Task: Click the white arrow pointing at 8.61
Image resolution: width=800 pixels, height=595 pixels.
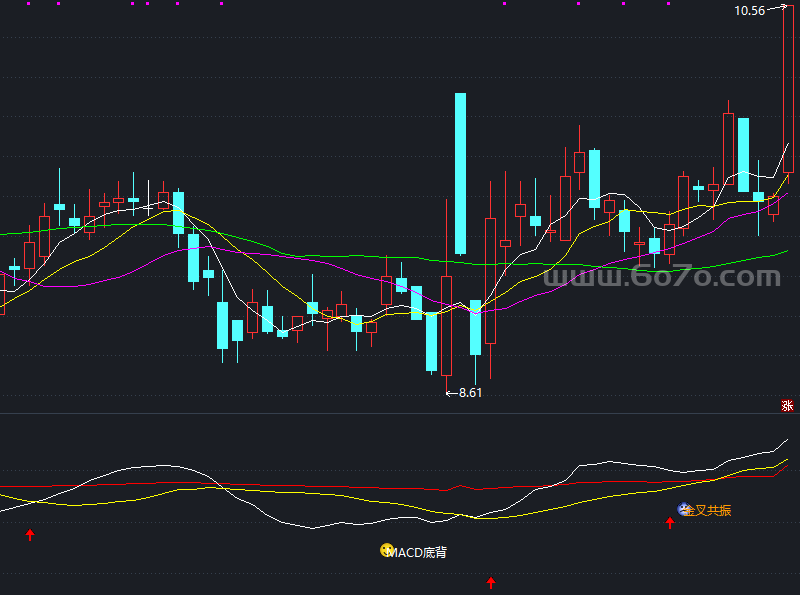Action: pyautogui.click(x=450, y=393)
